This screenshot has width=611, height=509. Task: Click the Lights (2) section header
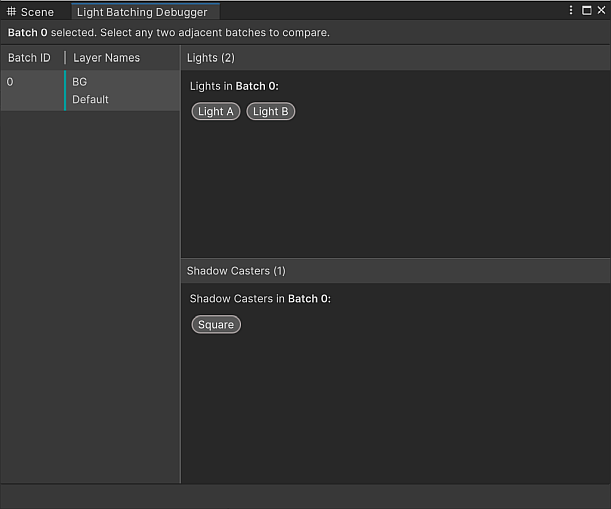coord(210,58)
